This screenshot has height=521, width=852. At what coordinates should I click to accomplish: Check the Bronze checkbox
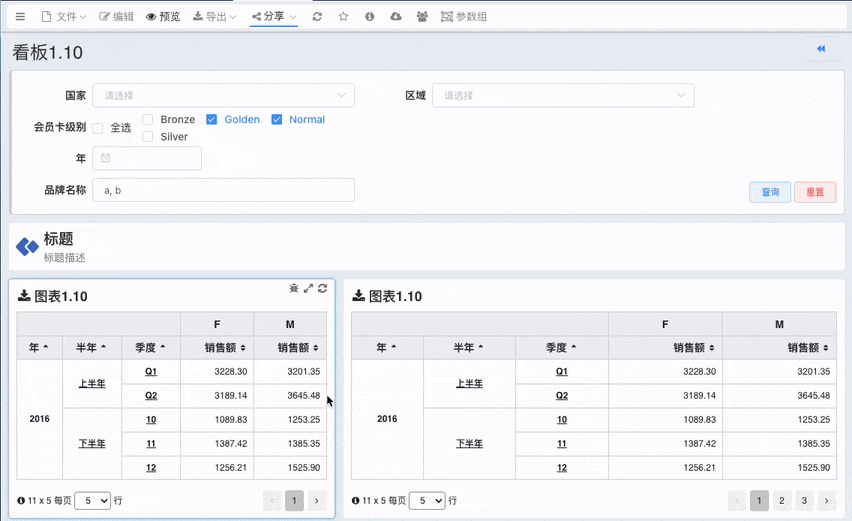(148, 120)
